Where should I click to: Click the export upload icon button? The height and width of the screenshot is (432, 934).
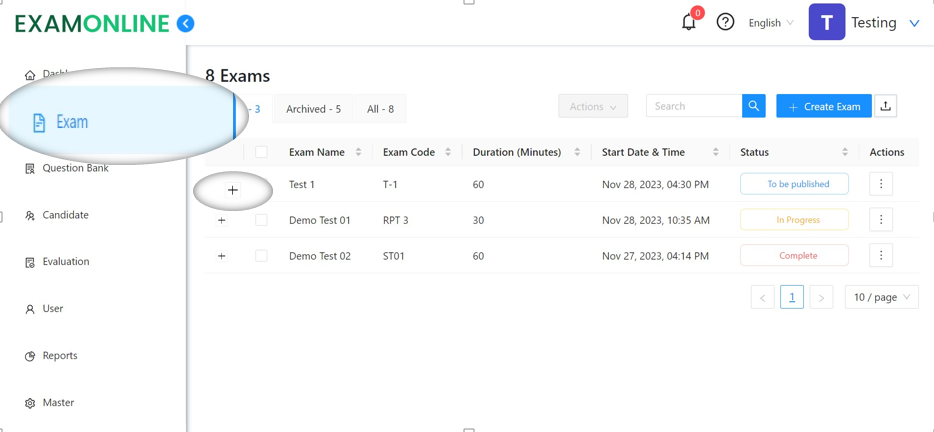[885, 106]
